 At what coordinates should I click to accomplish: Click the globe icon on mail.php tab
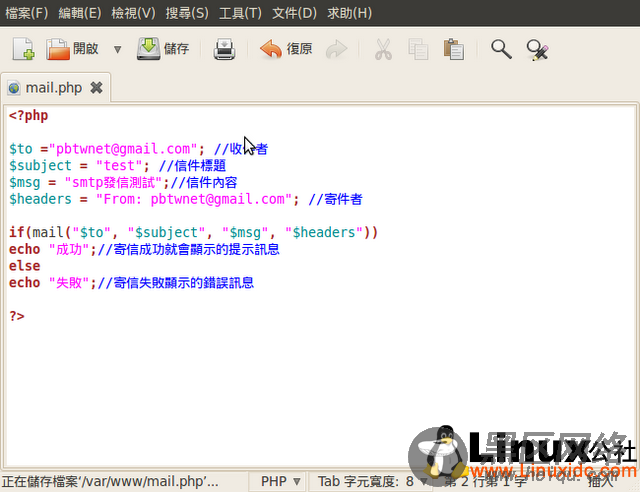click(x=14, y=88)
